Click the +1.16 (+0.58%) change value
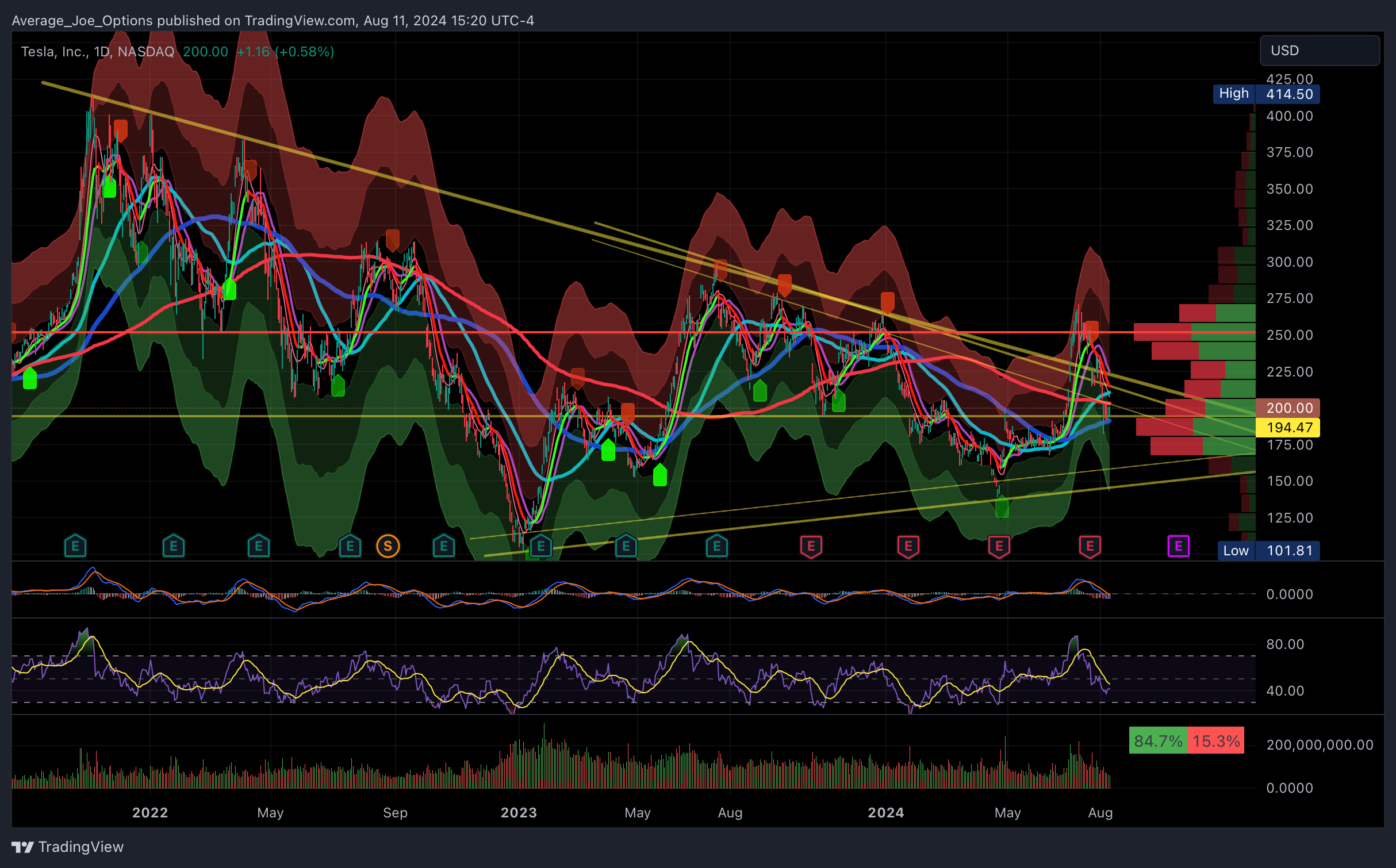 click(x=285, y=52)
